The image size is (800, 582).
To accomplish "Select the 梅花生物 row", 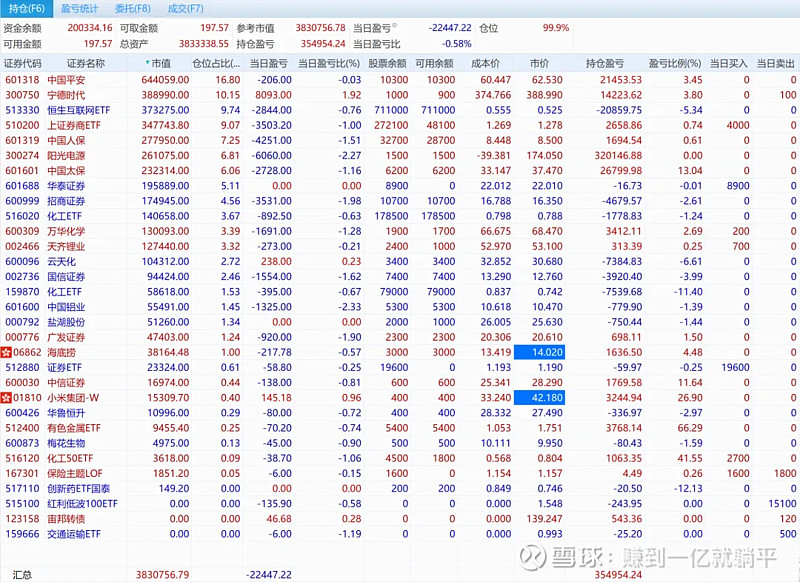I will [400, 443].
